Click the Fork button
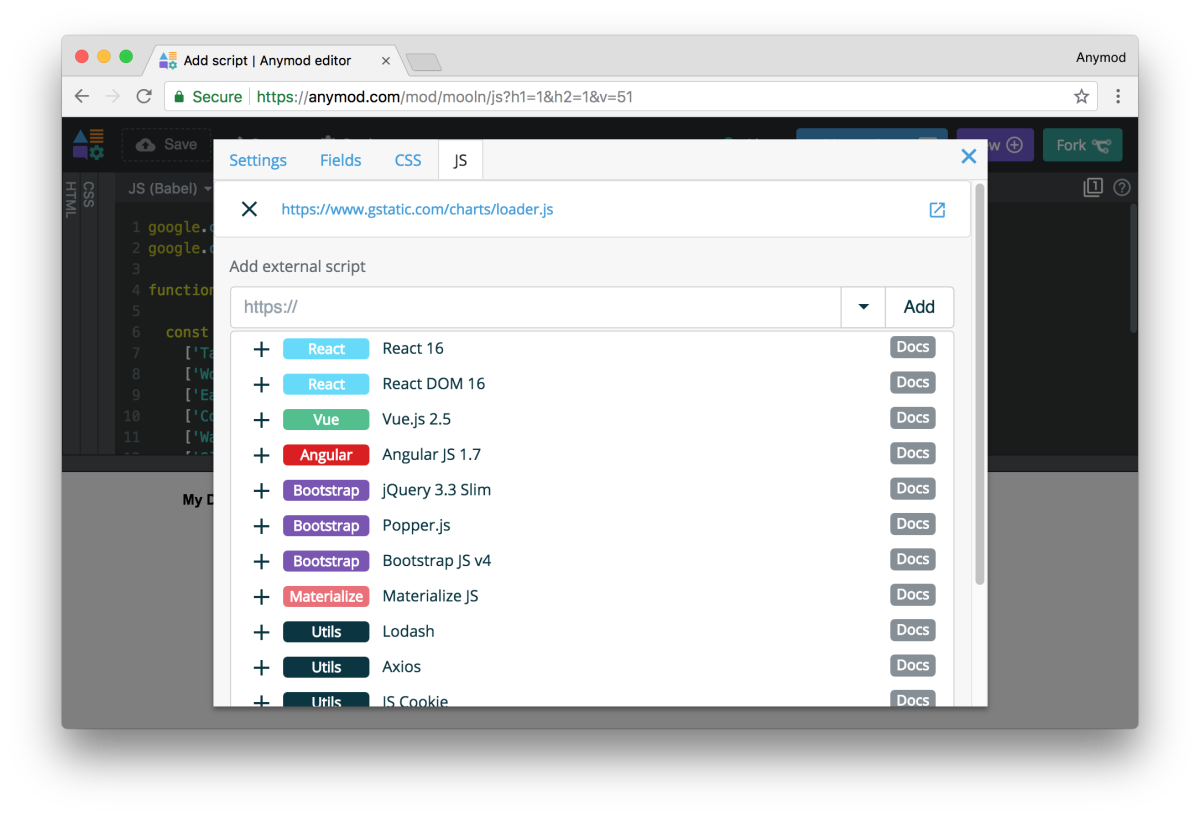 click(x=1082, y=145)
